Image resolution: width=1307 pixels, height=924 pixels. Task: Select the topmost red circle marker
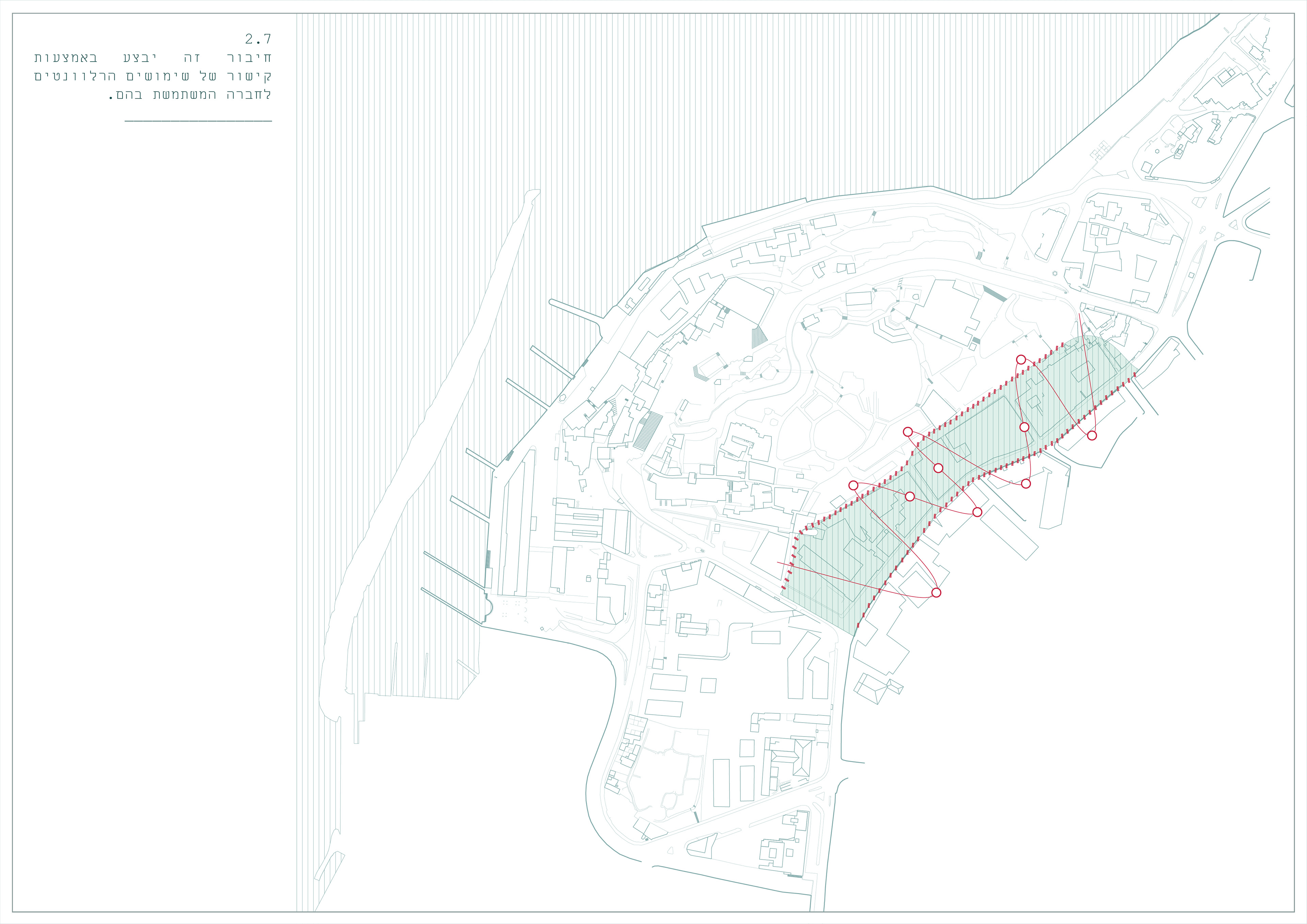(x=1021, y=360)
